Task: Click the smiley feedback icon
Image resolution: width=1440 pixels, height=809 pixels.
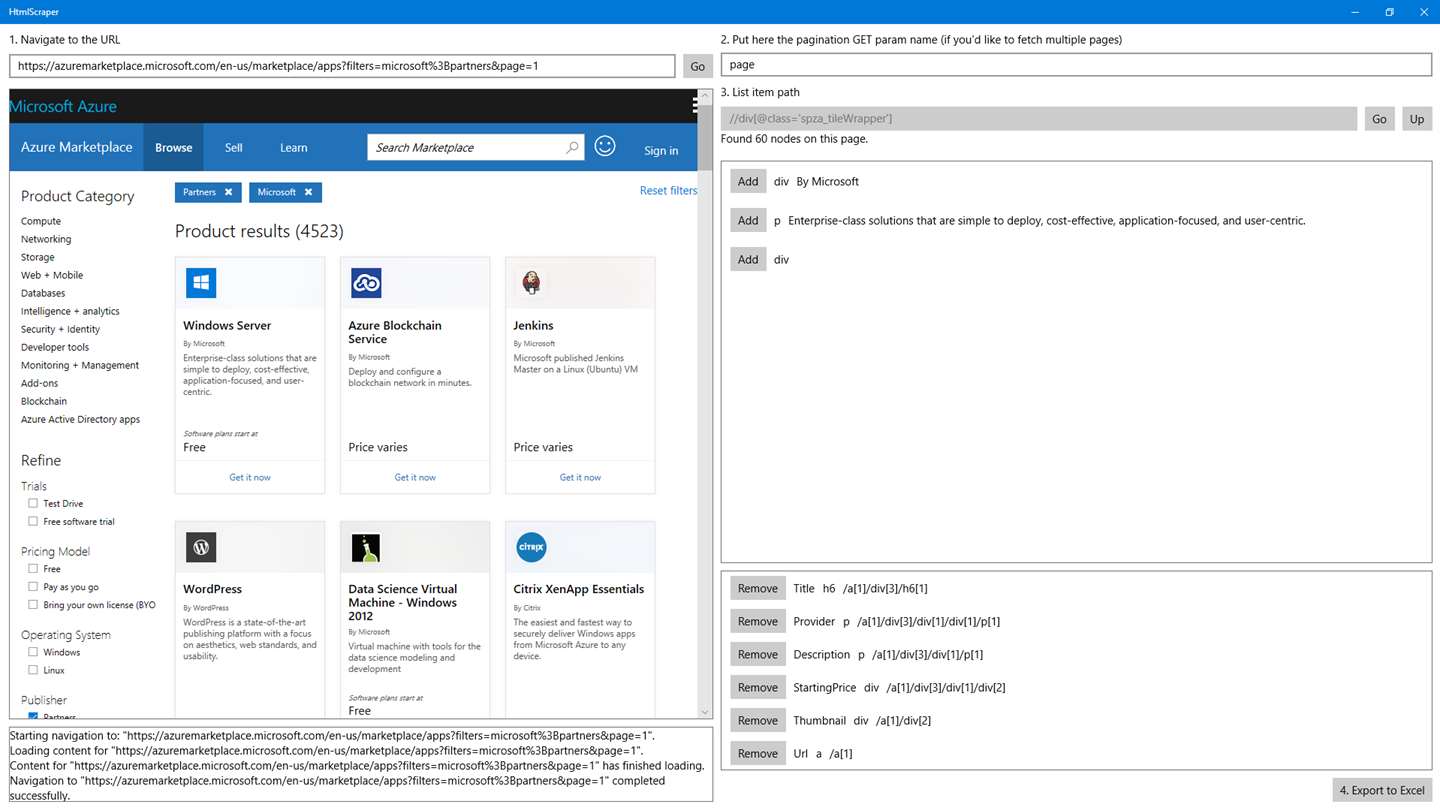Action: point(605,146)
